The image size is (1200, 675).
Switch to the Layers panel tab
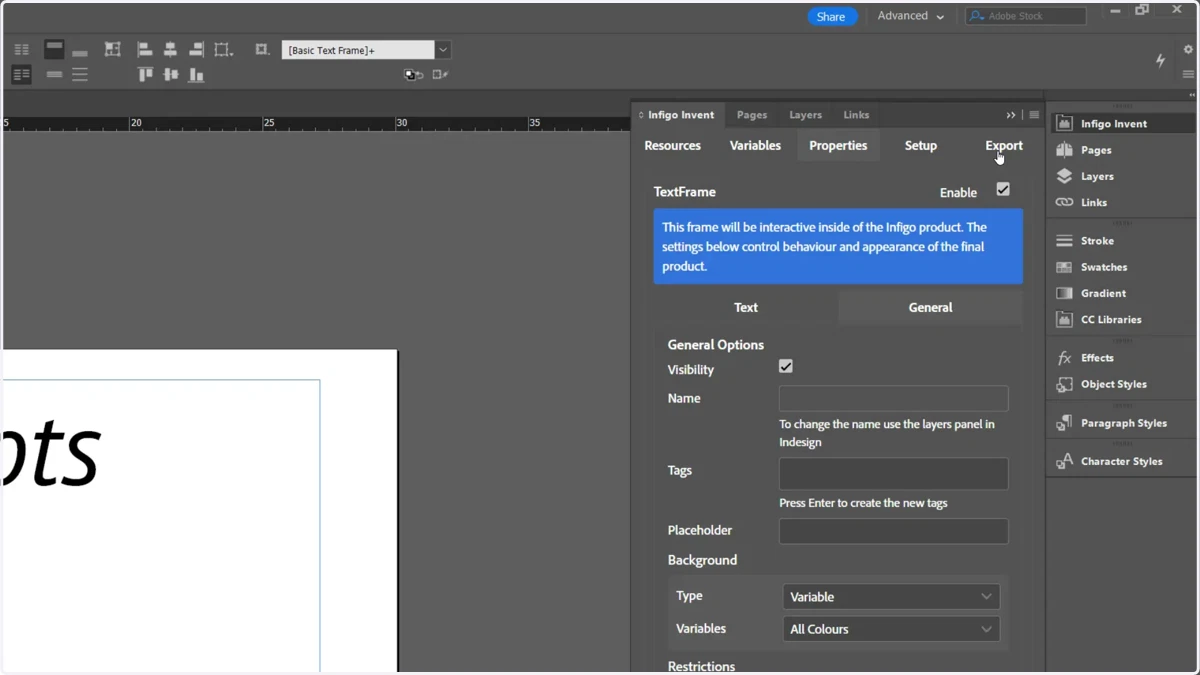click(805, 115)
